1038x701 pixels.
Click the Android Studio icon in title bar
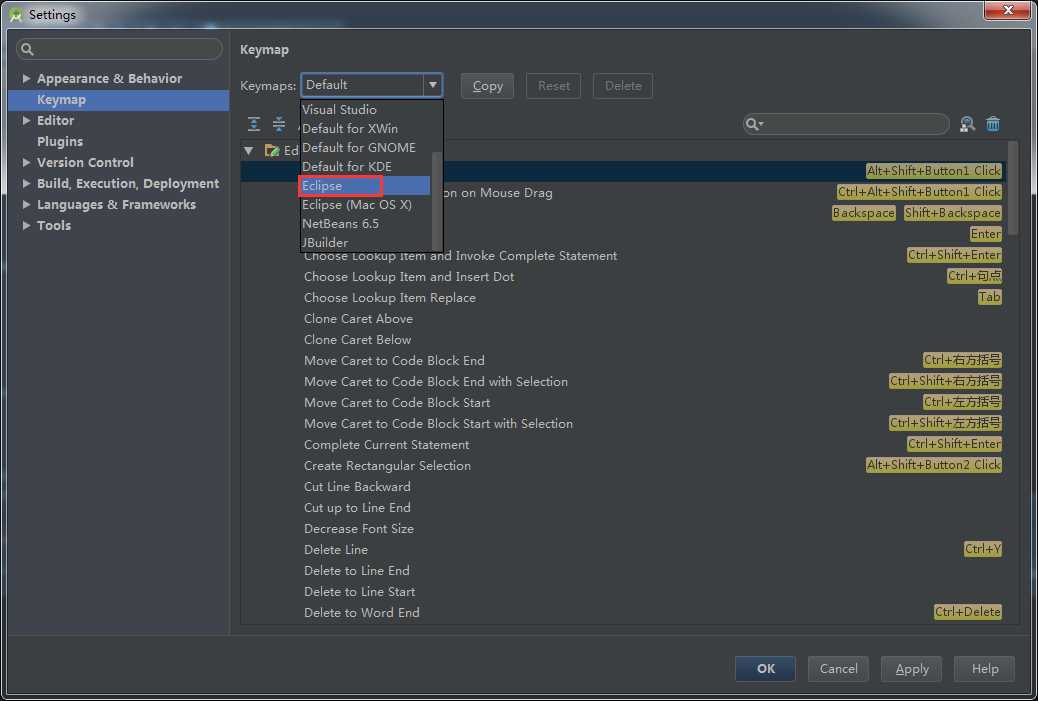[x=16, y=15]
